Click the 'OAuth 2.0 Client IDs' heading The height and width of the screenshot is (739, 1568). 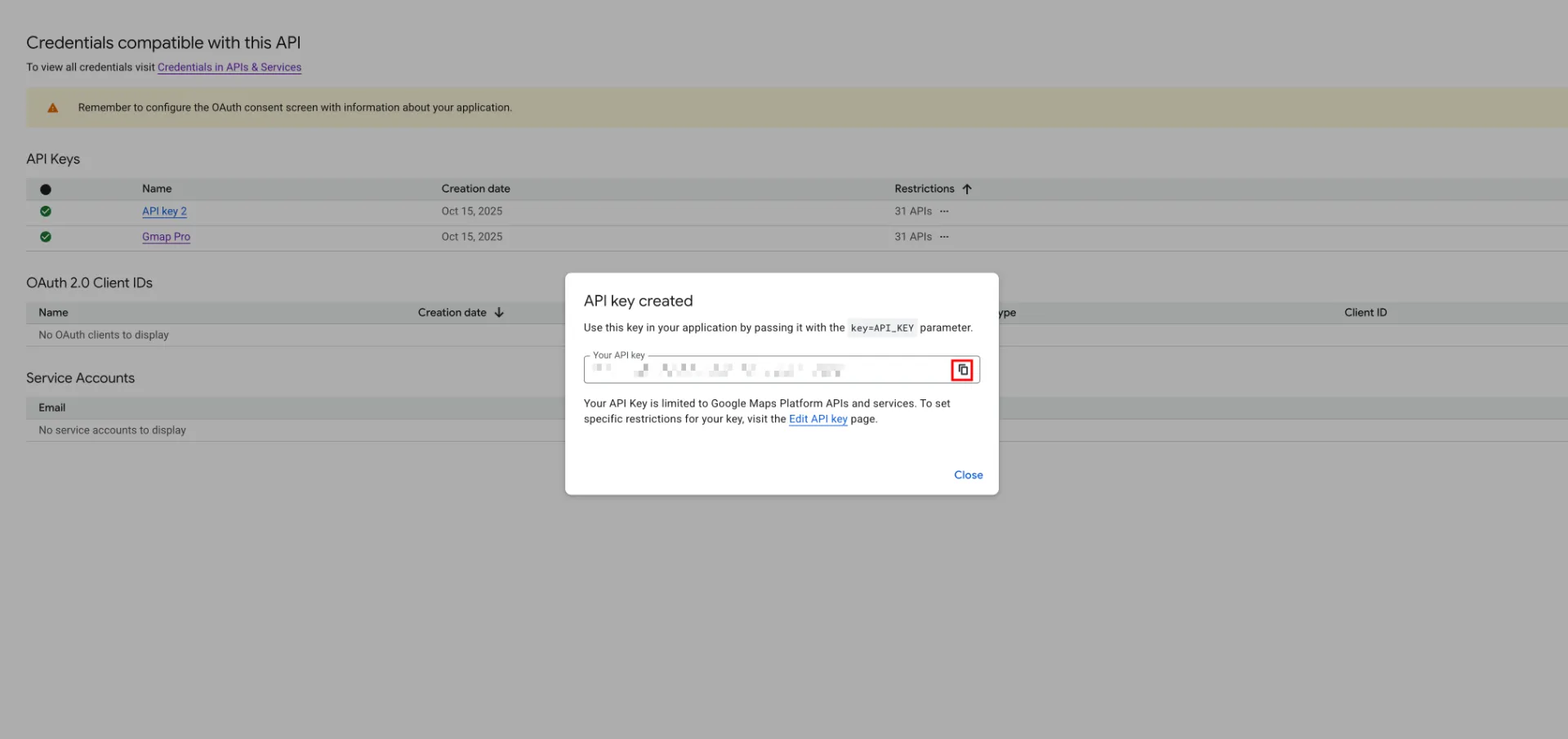pyautogui.click(x=89, y=283)
